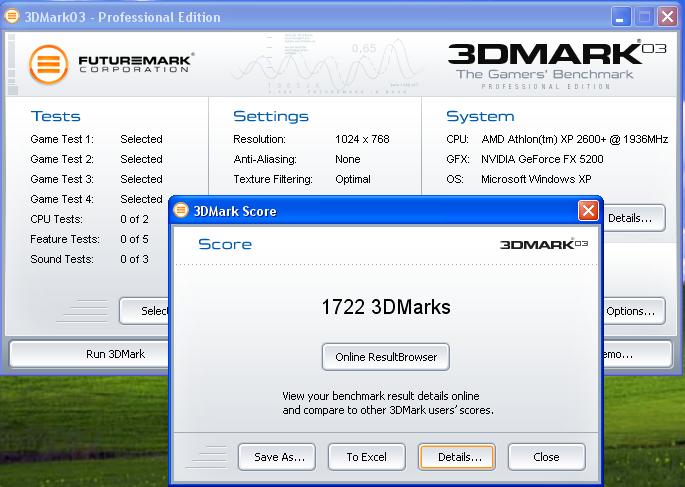Click the Resolution value 1024 x 768
This screenshot has height=487, width=685.
(x=362, y=139)
